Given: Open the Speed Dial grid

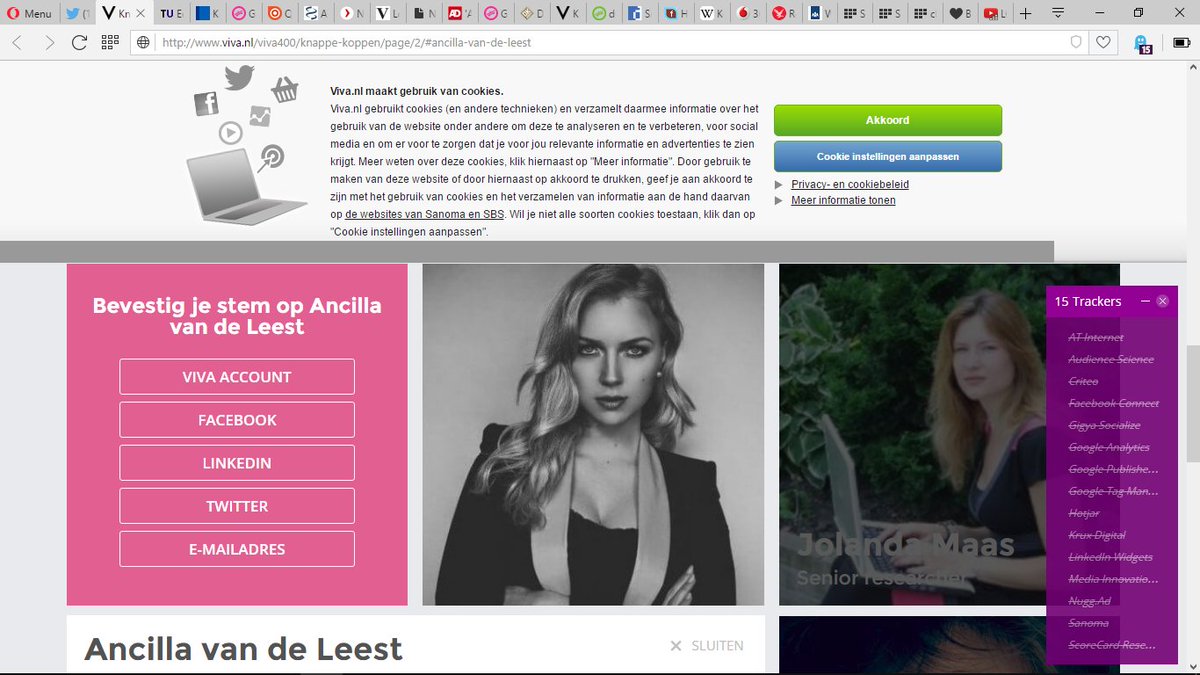Looking at the screenshot, I should point(110,42).
